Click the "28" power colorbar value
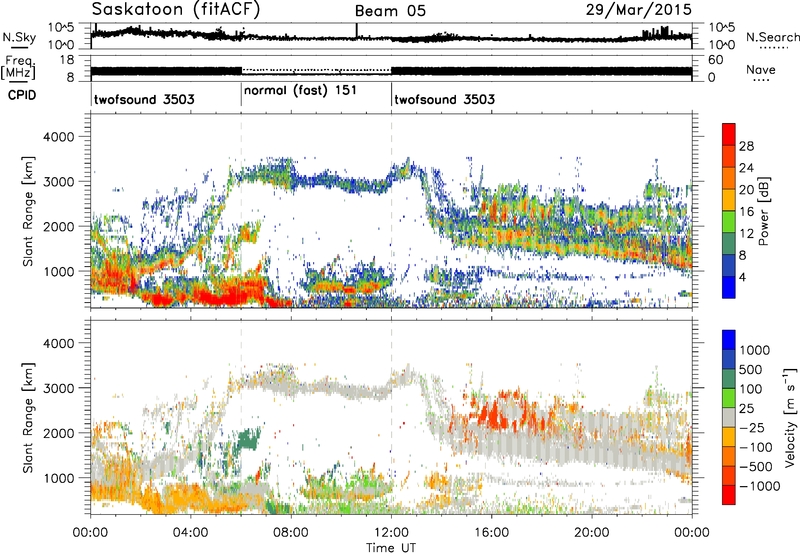The height and width of the screenshot is (554, 800). tap(746, 146)
